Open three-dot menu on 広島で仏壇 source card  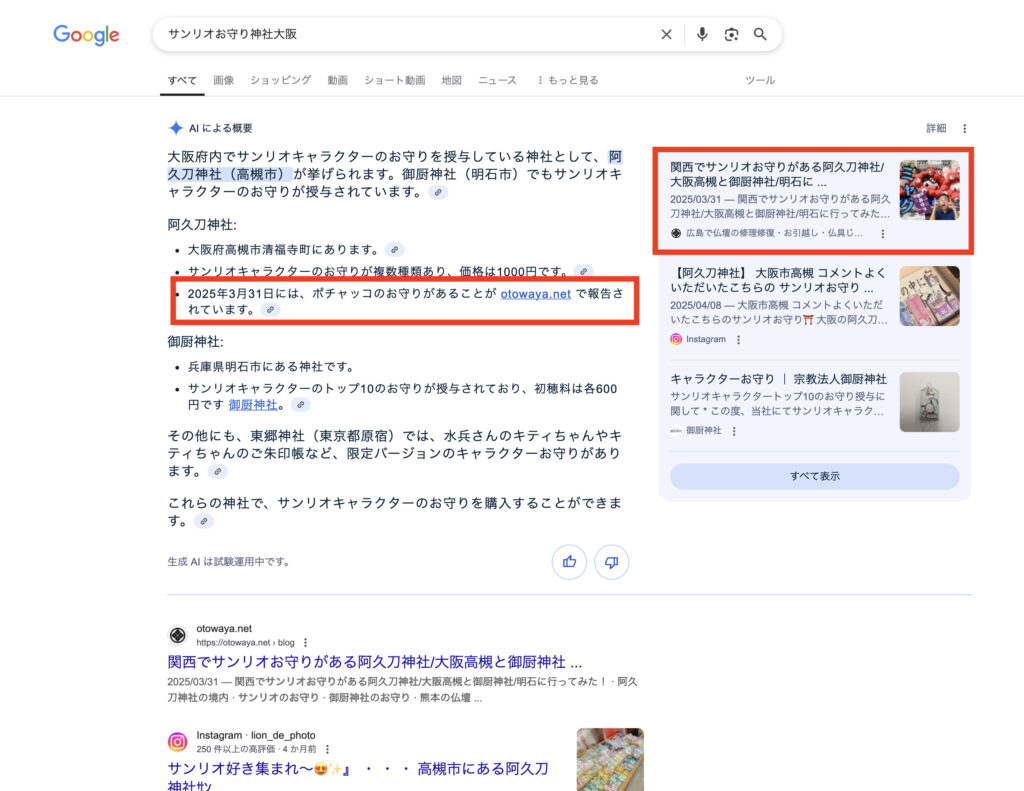click(x=883, y=233)
